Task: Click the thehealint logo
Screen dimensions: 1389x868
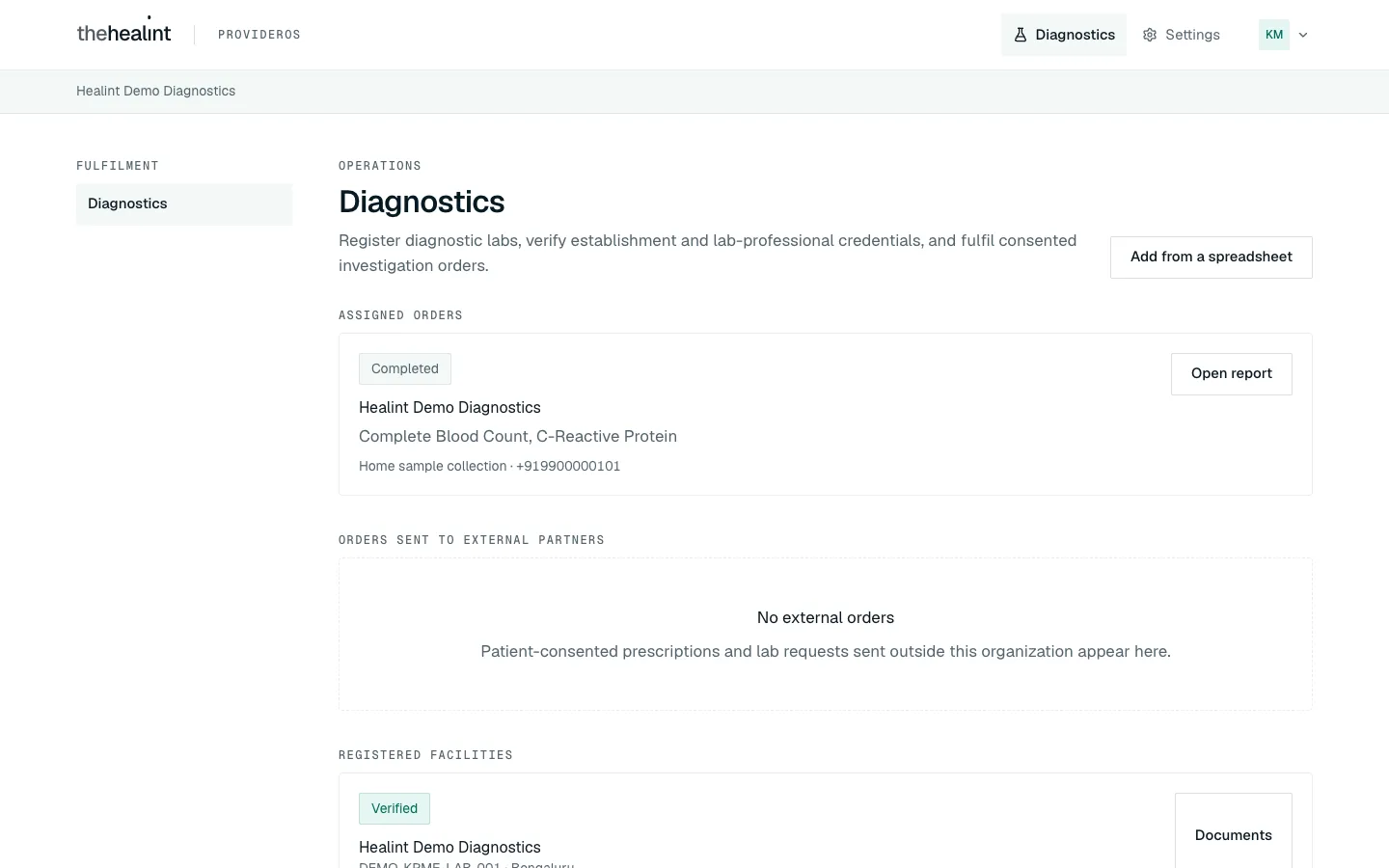Action: coord(123,32)
